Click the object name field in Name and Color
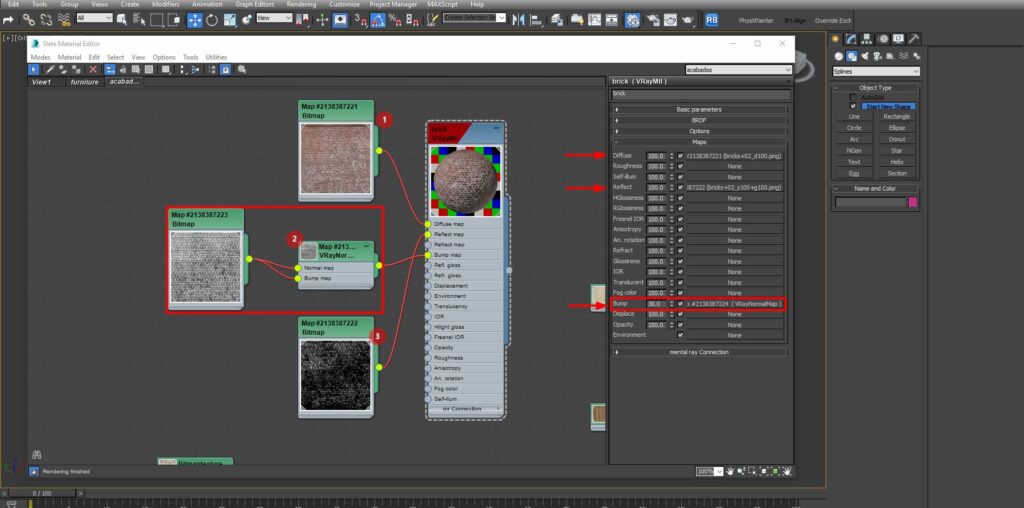Screen dimensions: 1024x508 tap(871, 202)
